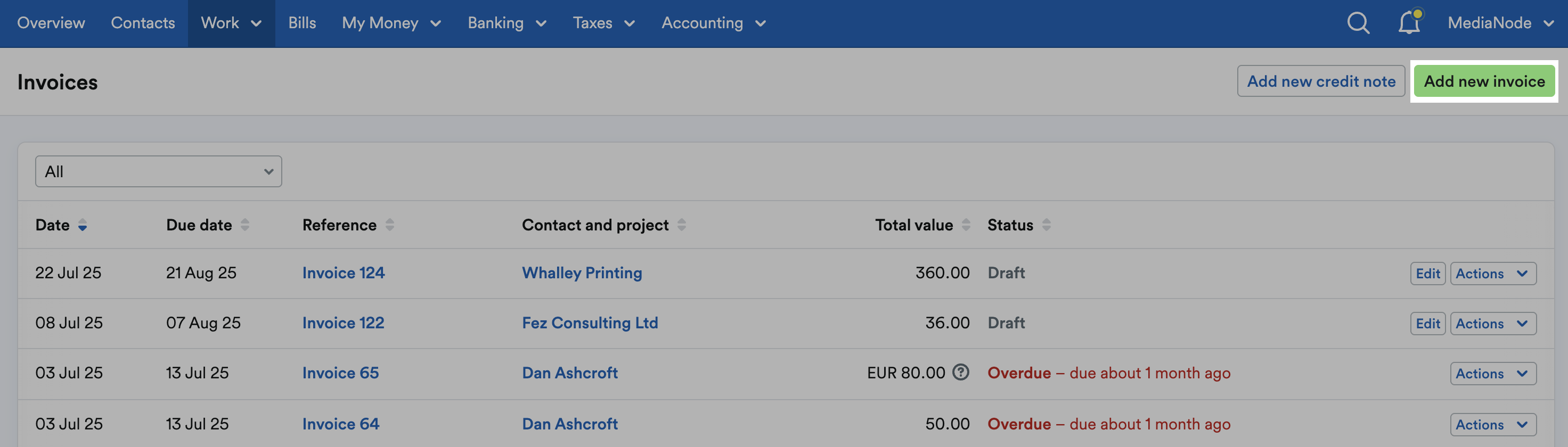1568x447 pixels.
Task: Open the search icon in the navigation bar
Action: [1358, 23]
